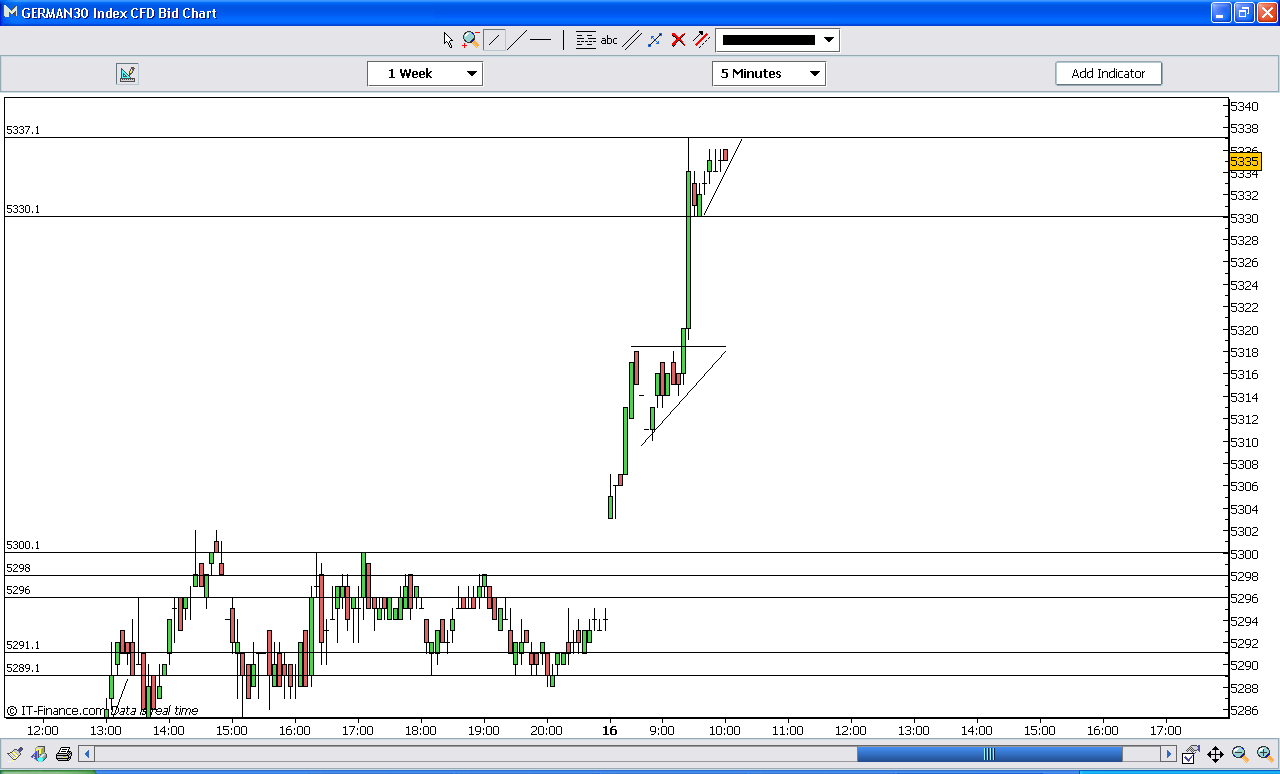Viewport: 1280px width, 774px height.
Task: Delete drawings with the red X
Action: pyautogui.click(x=678, y=40)
